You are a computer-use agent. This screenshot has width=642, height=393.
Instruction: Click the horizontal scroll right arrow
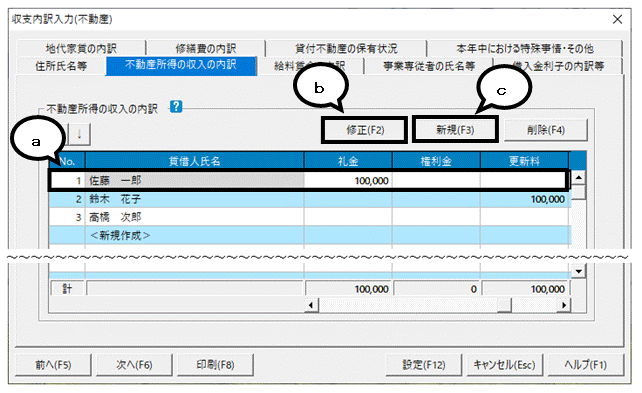tap(565, 305)
